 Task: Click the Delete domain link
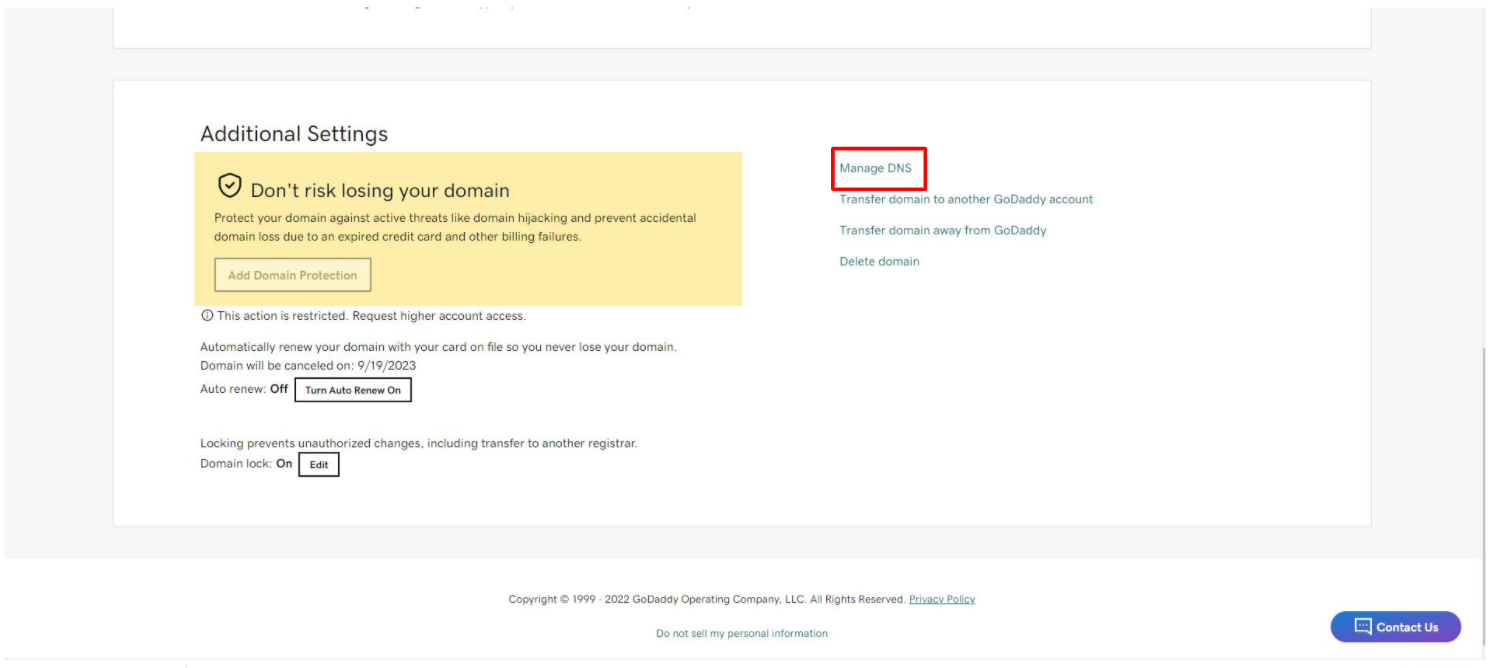[x=879, y=261]
